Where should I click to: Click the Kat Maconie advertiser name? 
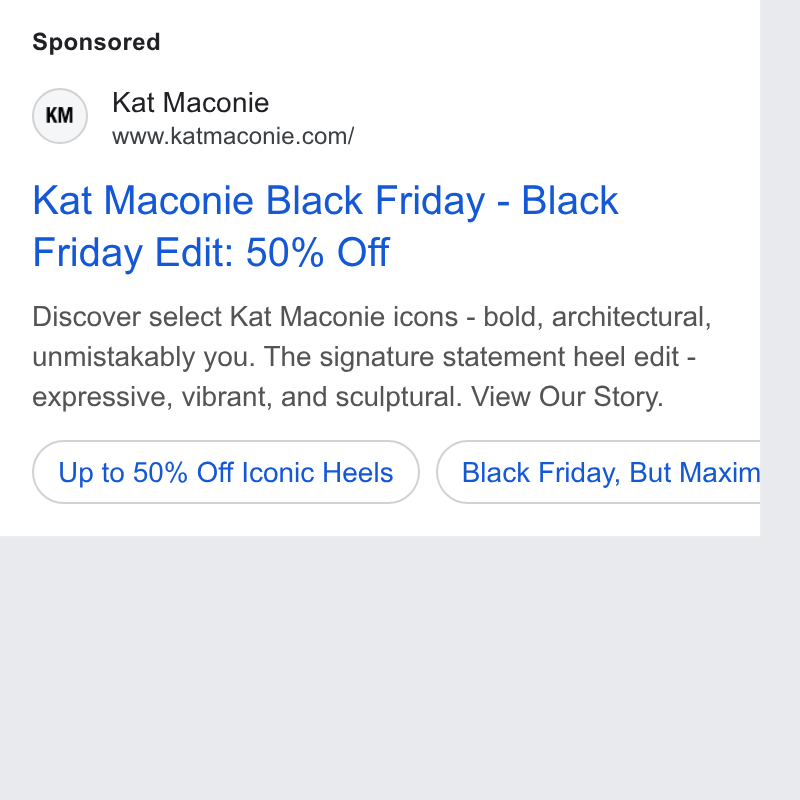pos(190,103)
